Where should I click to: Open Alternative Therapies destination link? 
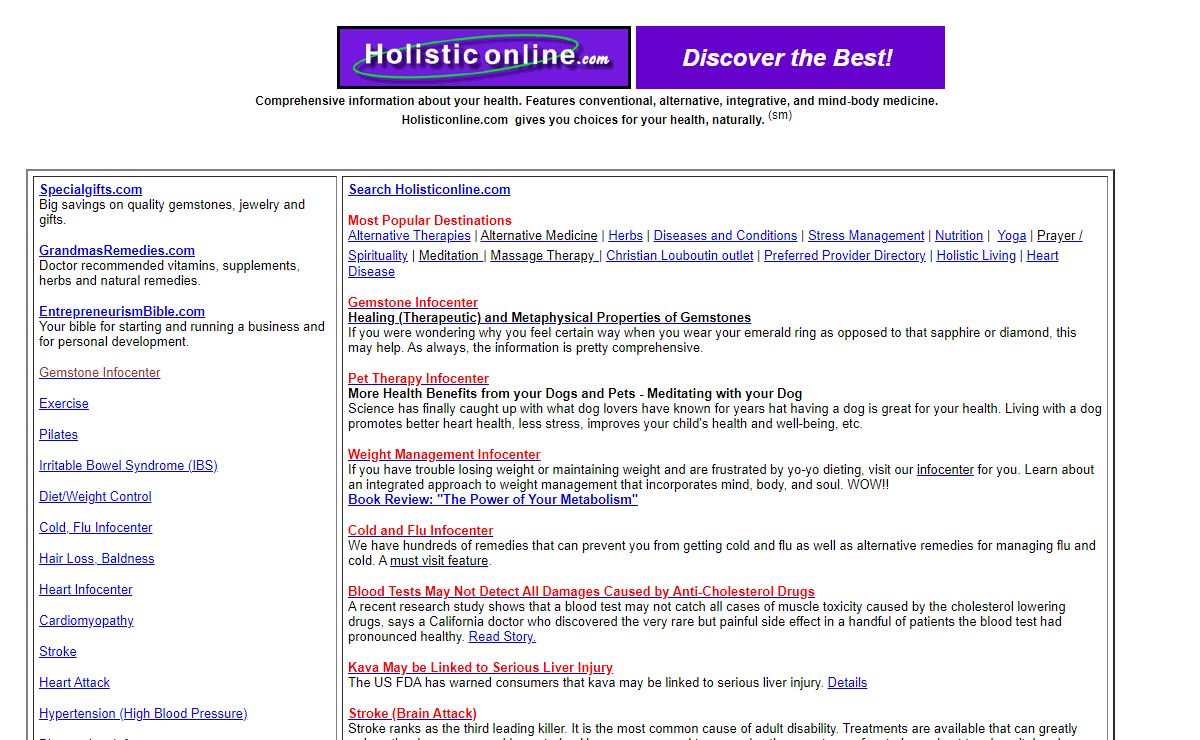(409, 235)
